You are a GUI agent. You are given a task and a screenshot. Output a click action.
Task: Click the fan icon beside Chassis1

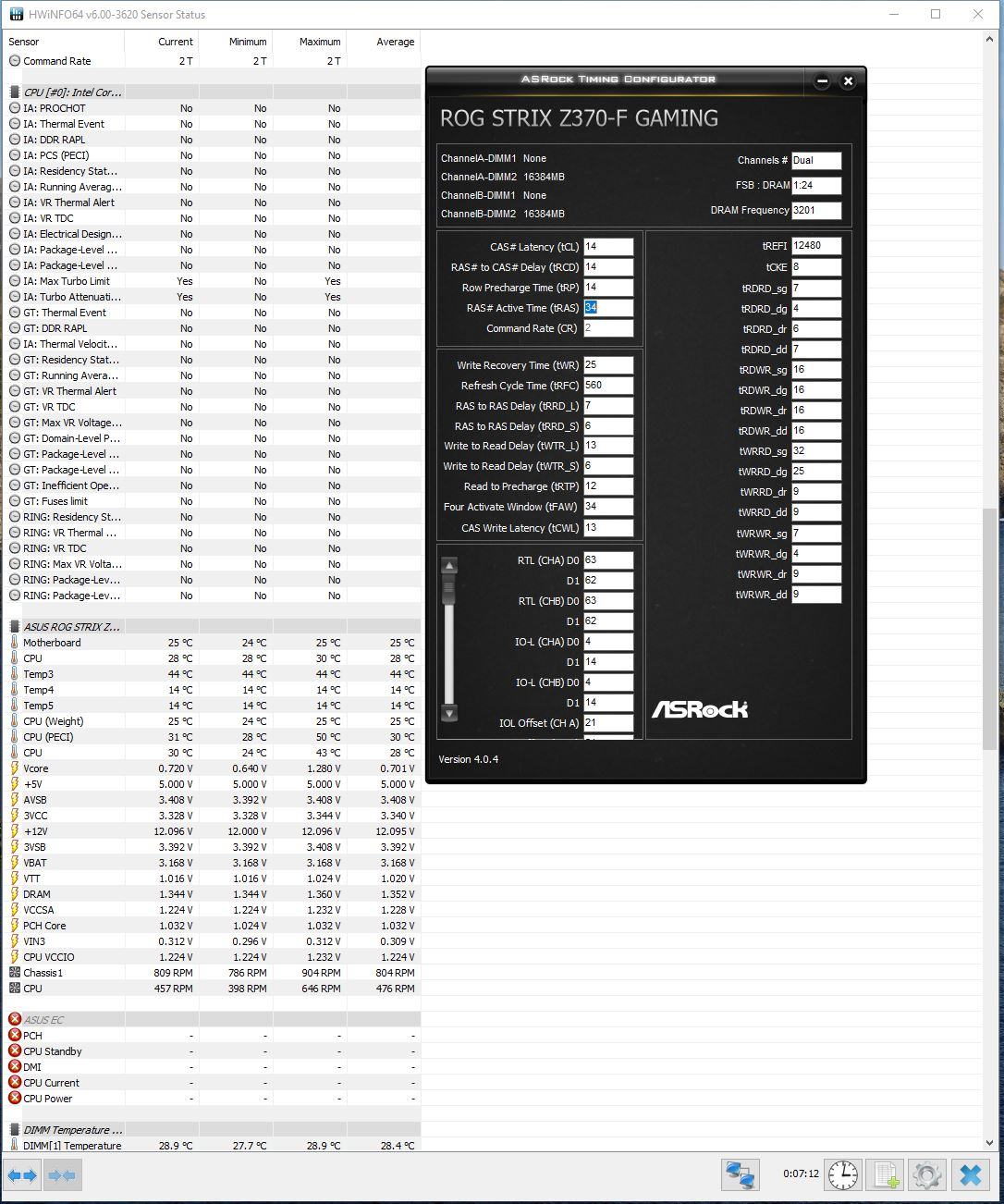coord(15,973)
